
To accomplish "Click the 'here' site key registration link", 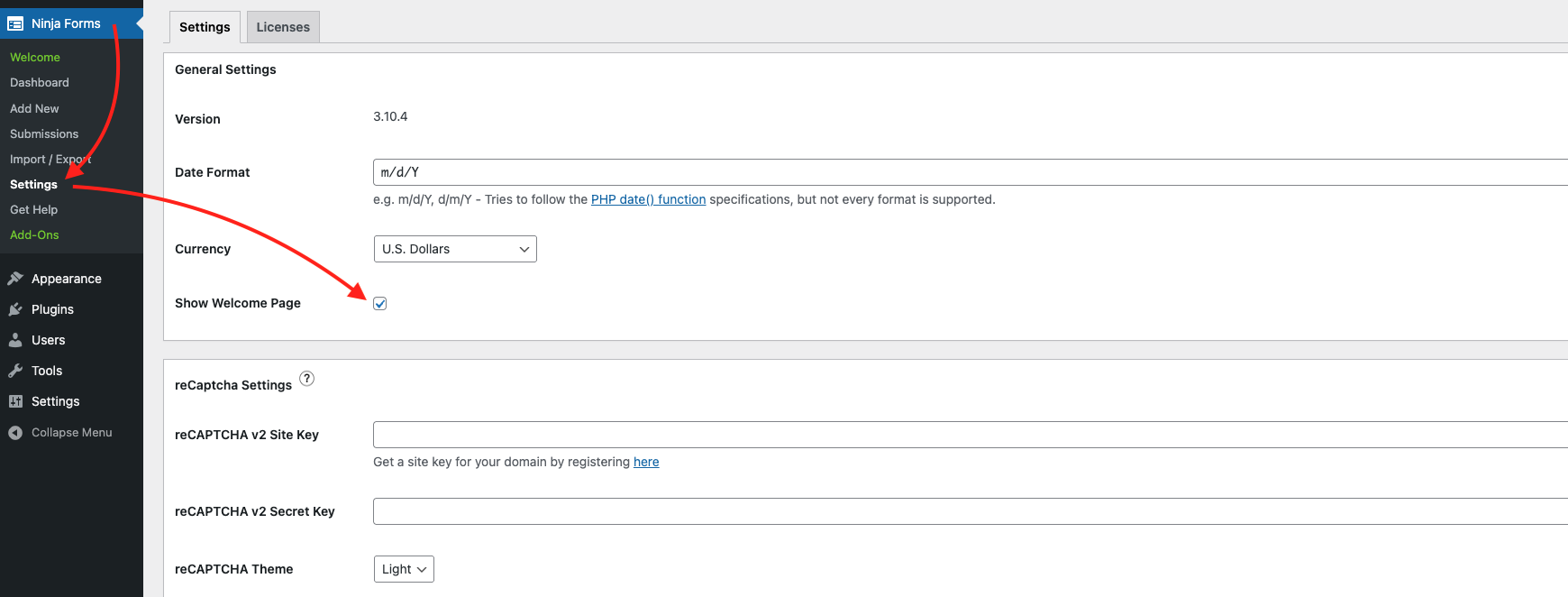I will [646, 462].
